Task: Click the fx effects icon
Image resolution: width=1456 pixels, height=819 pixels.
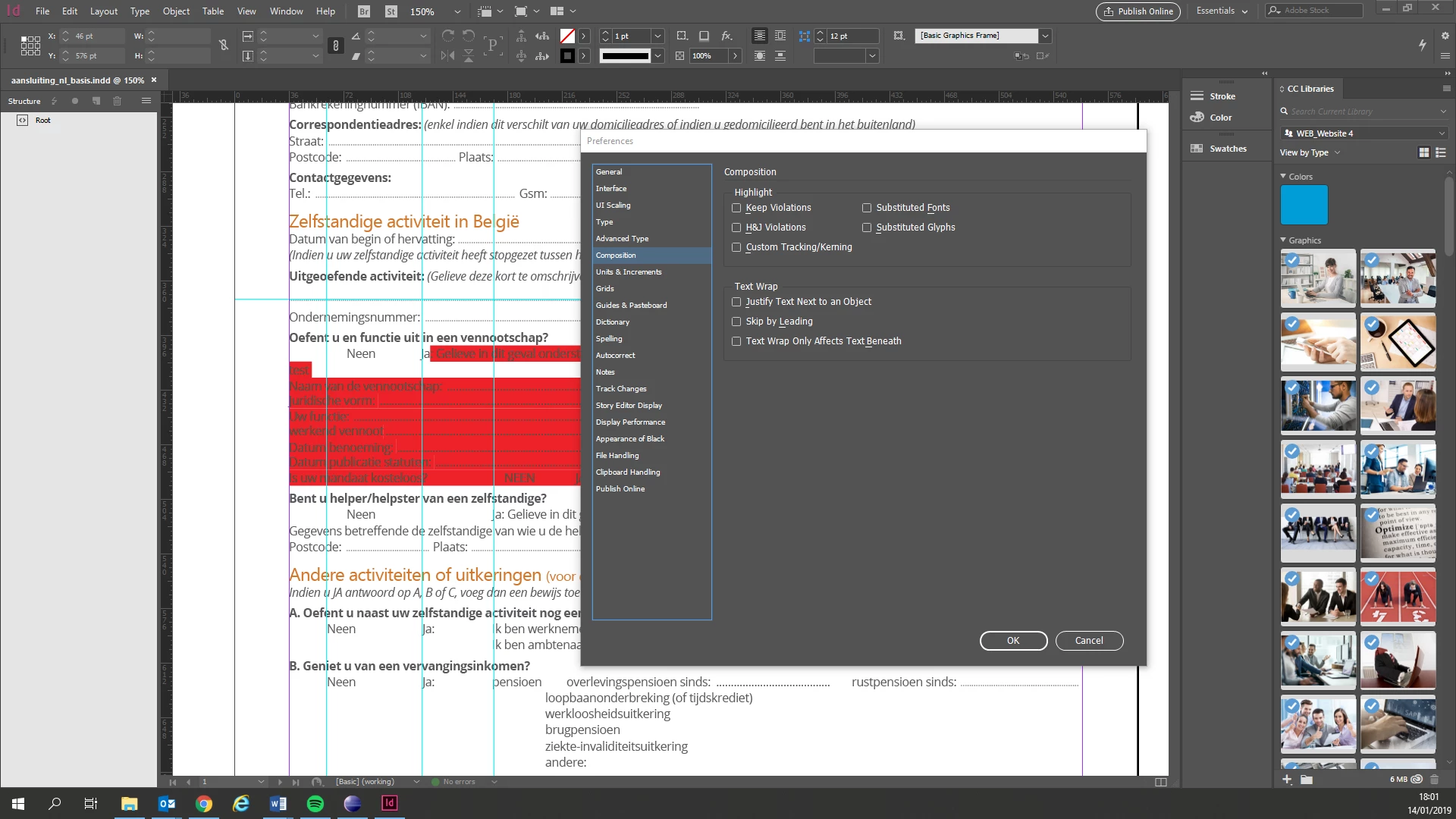Action: click(x=726, y=36)
